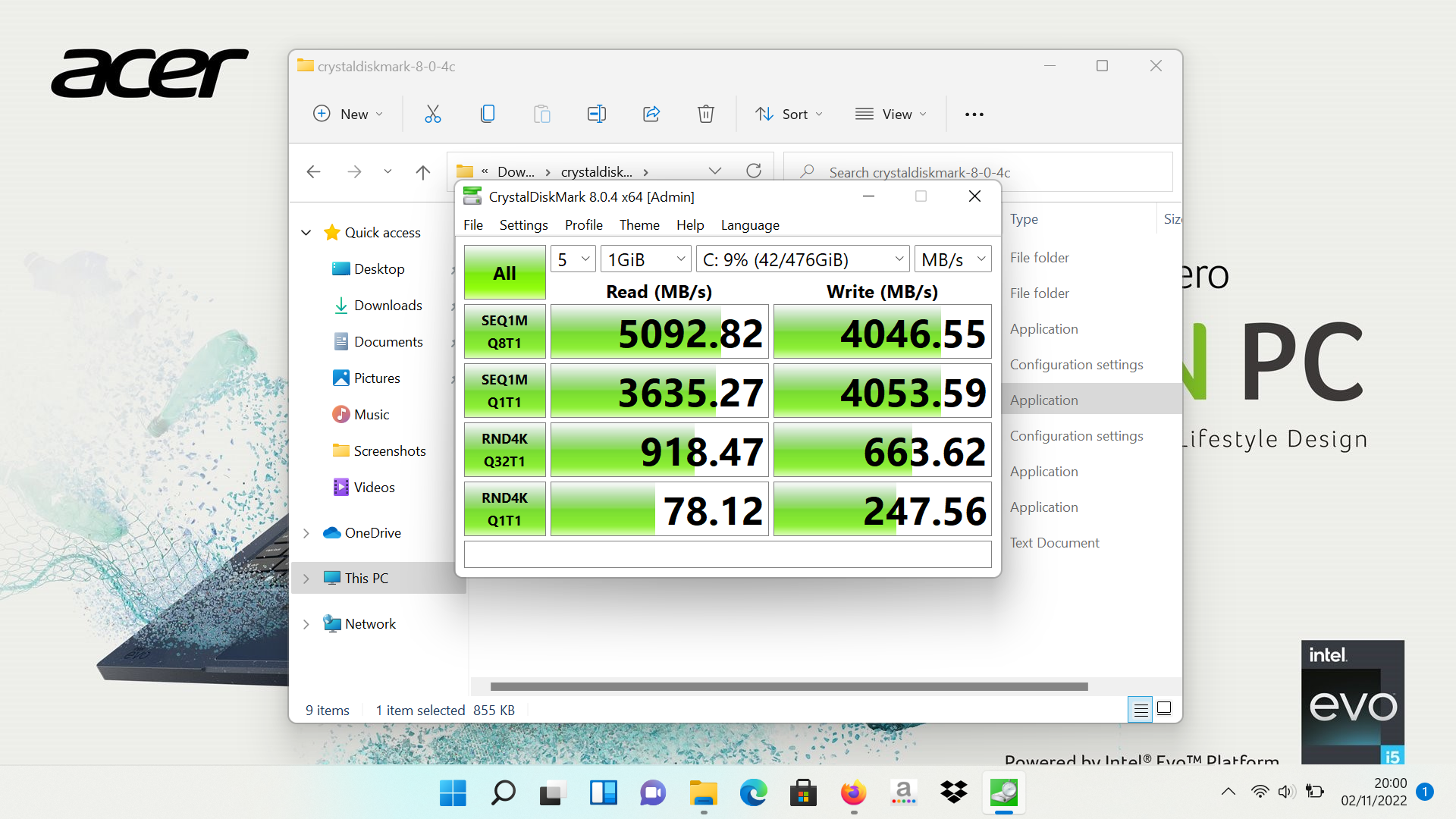Expand the Network tree node
The width and height of the screenshot is (1456, 819).
point(306,624)
